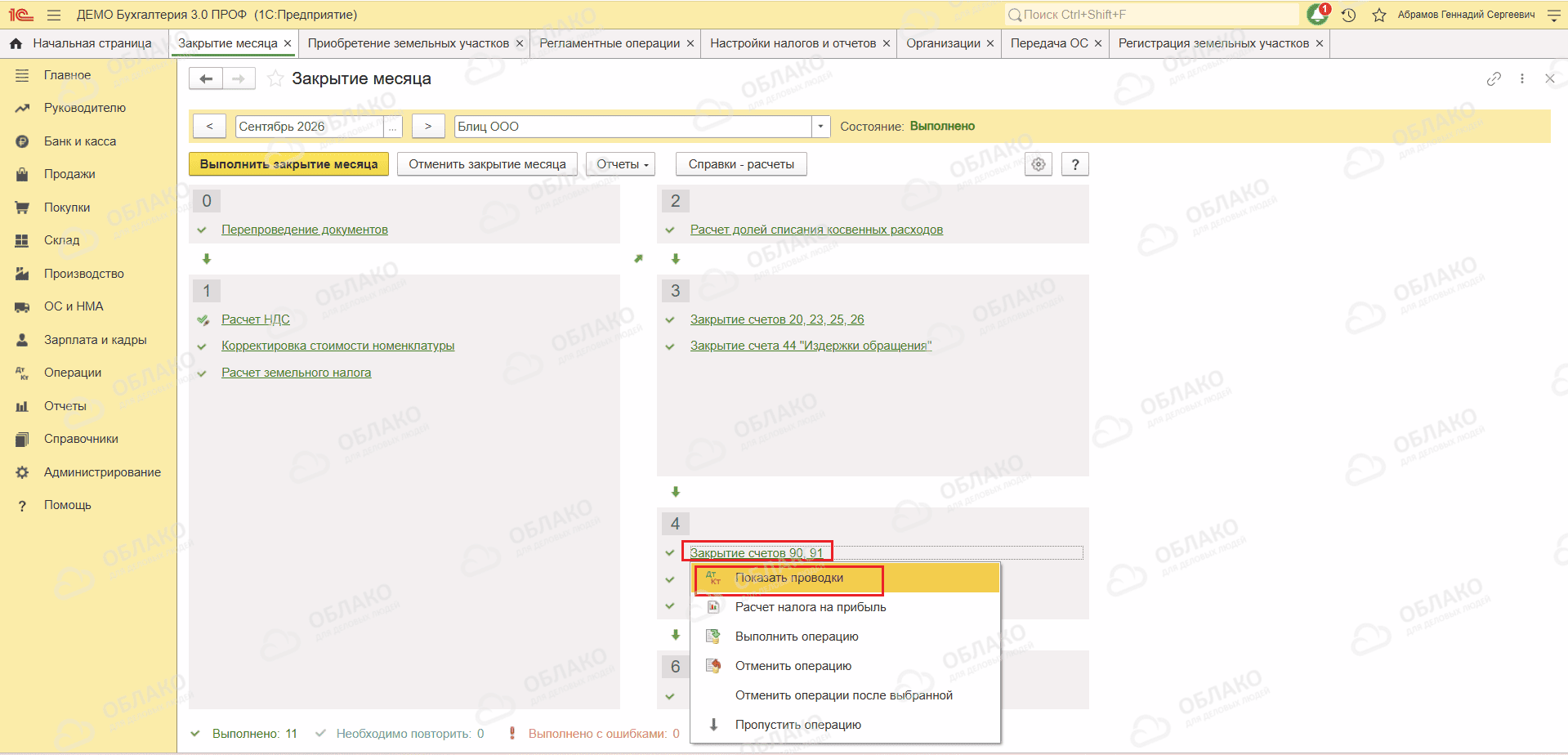Open Продажи section in sidebar

[69, 174]
